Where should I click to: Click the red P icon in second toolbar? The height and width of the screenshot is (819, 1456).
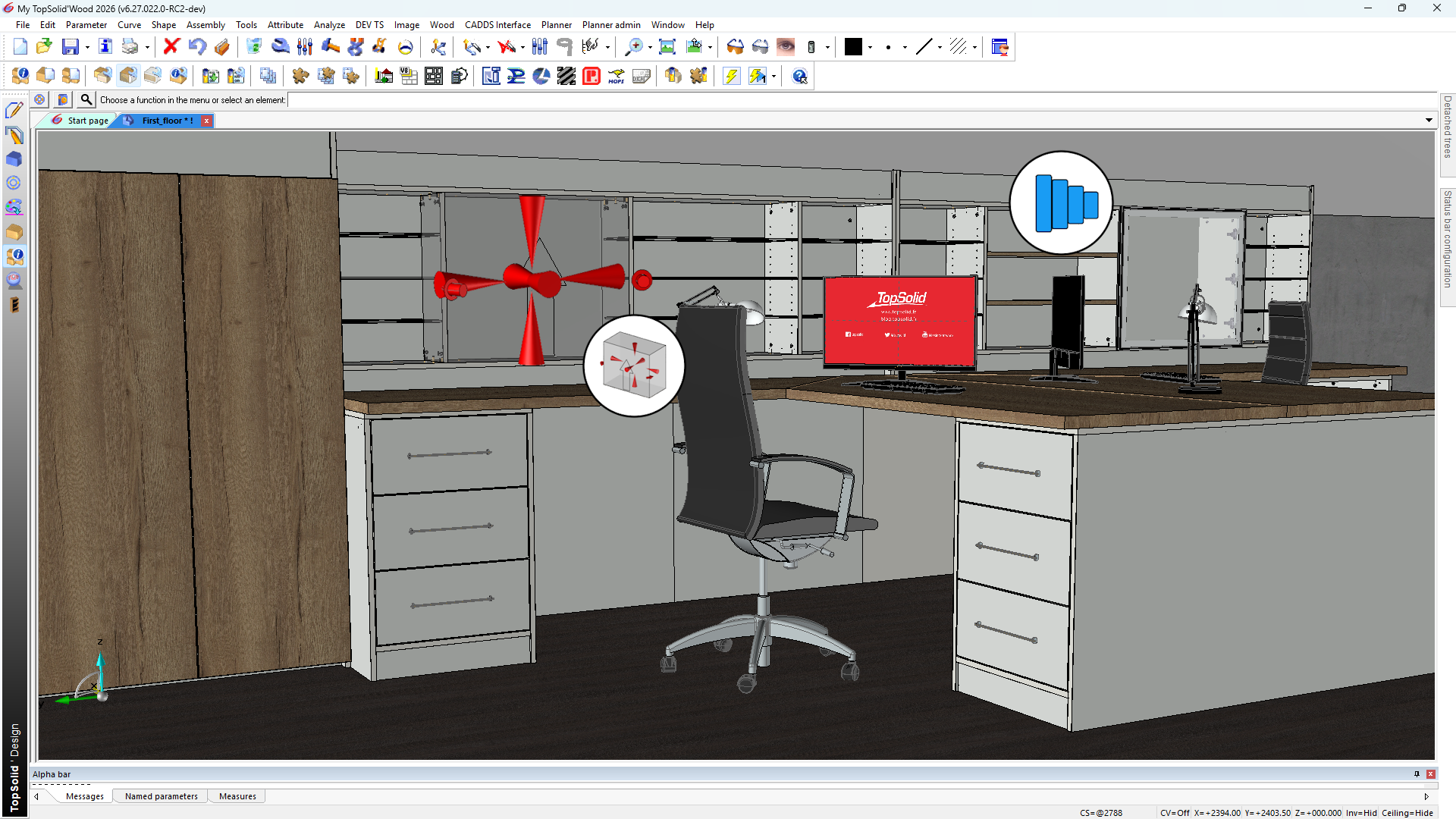[591, 76]
